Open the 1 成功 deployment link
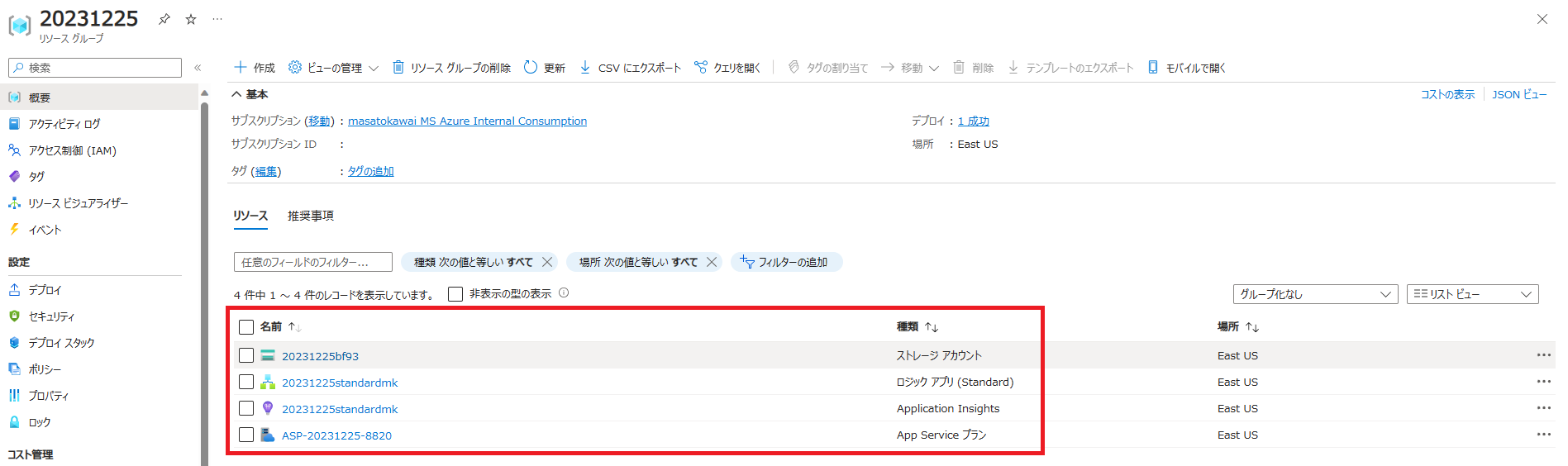1568x466 pixels. tap(974, 121)
